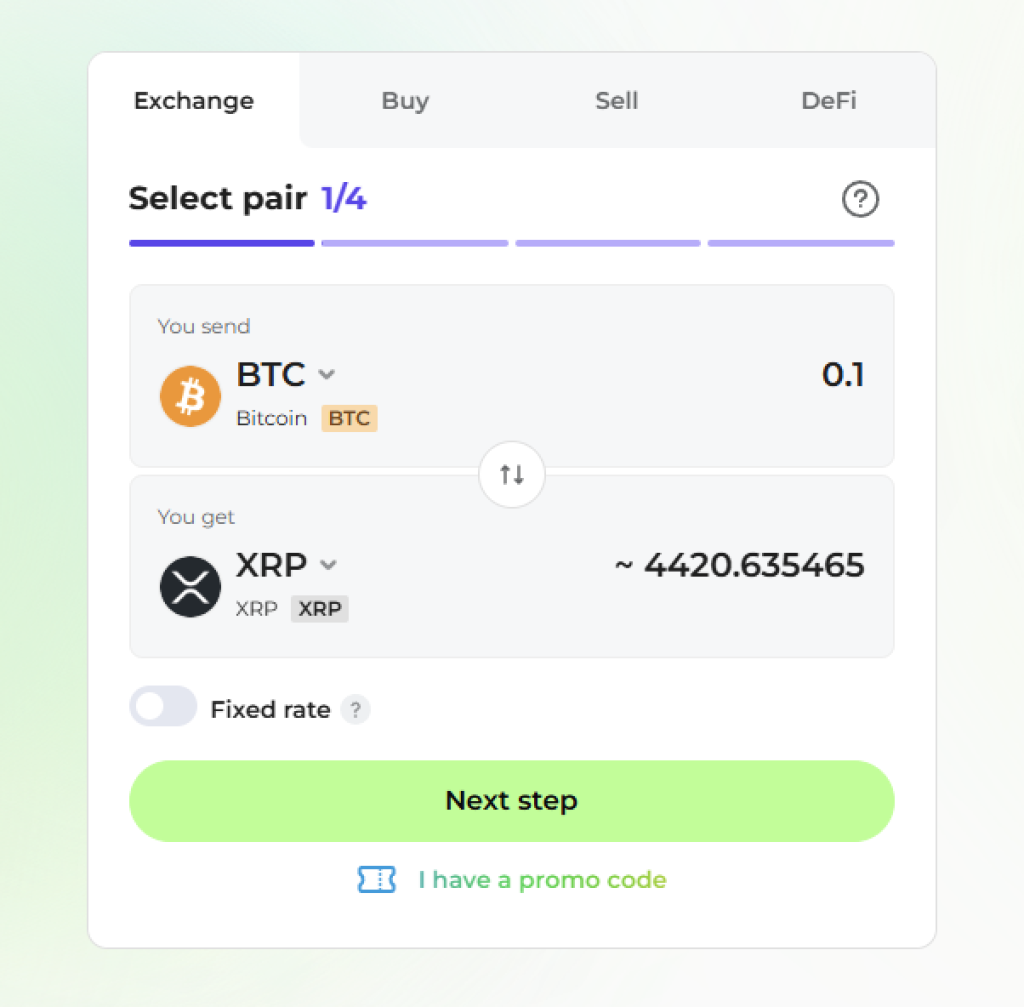The width and height of the screenshot is (1024, 1007).
Task: Click the 0.1 send amount field
Action: [842, 375]
